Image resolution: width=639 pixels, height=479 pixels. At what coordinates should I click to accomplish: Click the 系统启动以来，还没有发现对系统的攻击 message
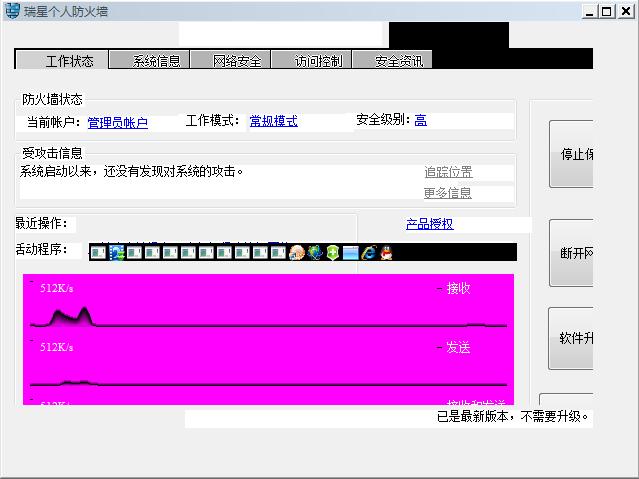coord(132,171)
